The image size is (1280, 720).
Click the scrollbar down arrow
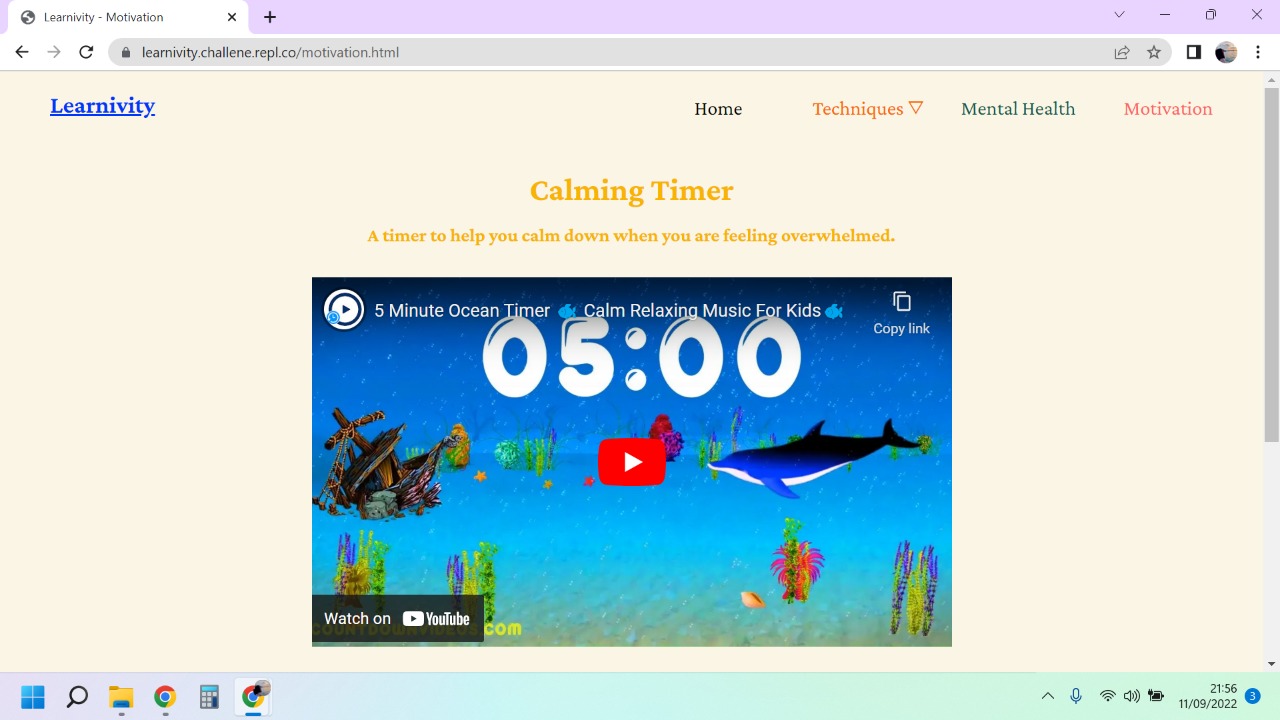(1272, 663)
